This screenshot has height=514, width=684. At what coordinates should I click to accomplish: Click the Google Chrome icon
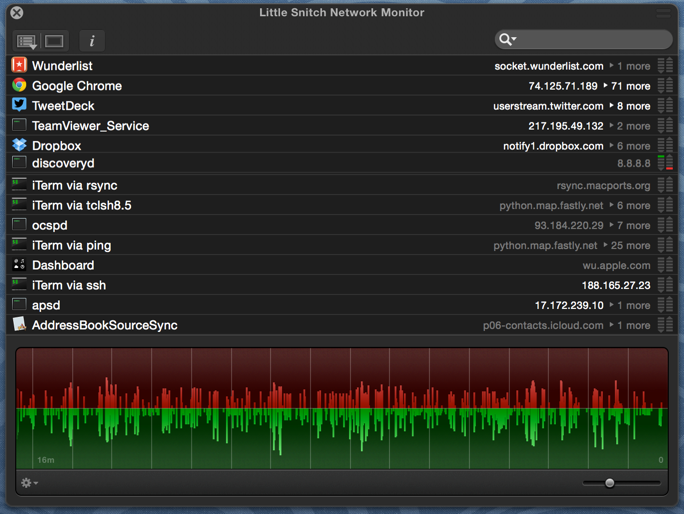tap(19, 85)
